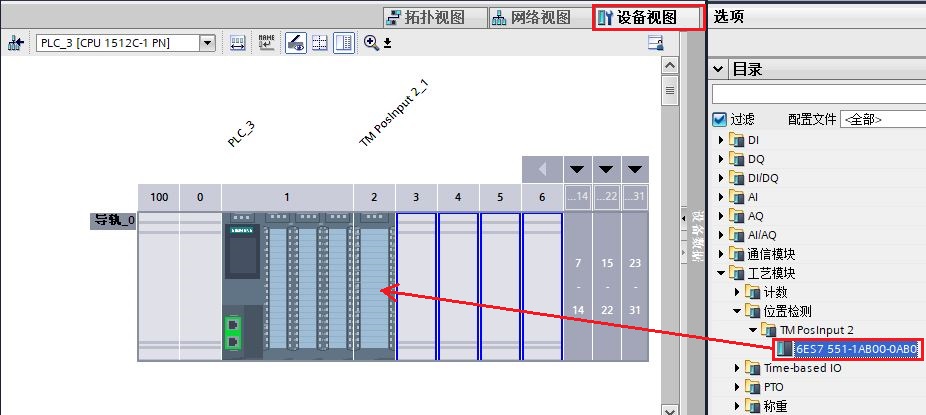Image resolution: width=926 pixels, height=415 pixels.
Task: Click the 位置检测 folder icon
Action: tap(752, 311)
